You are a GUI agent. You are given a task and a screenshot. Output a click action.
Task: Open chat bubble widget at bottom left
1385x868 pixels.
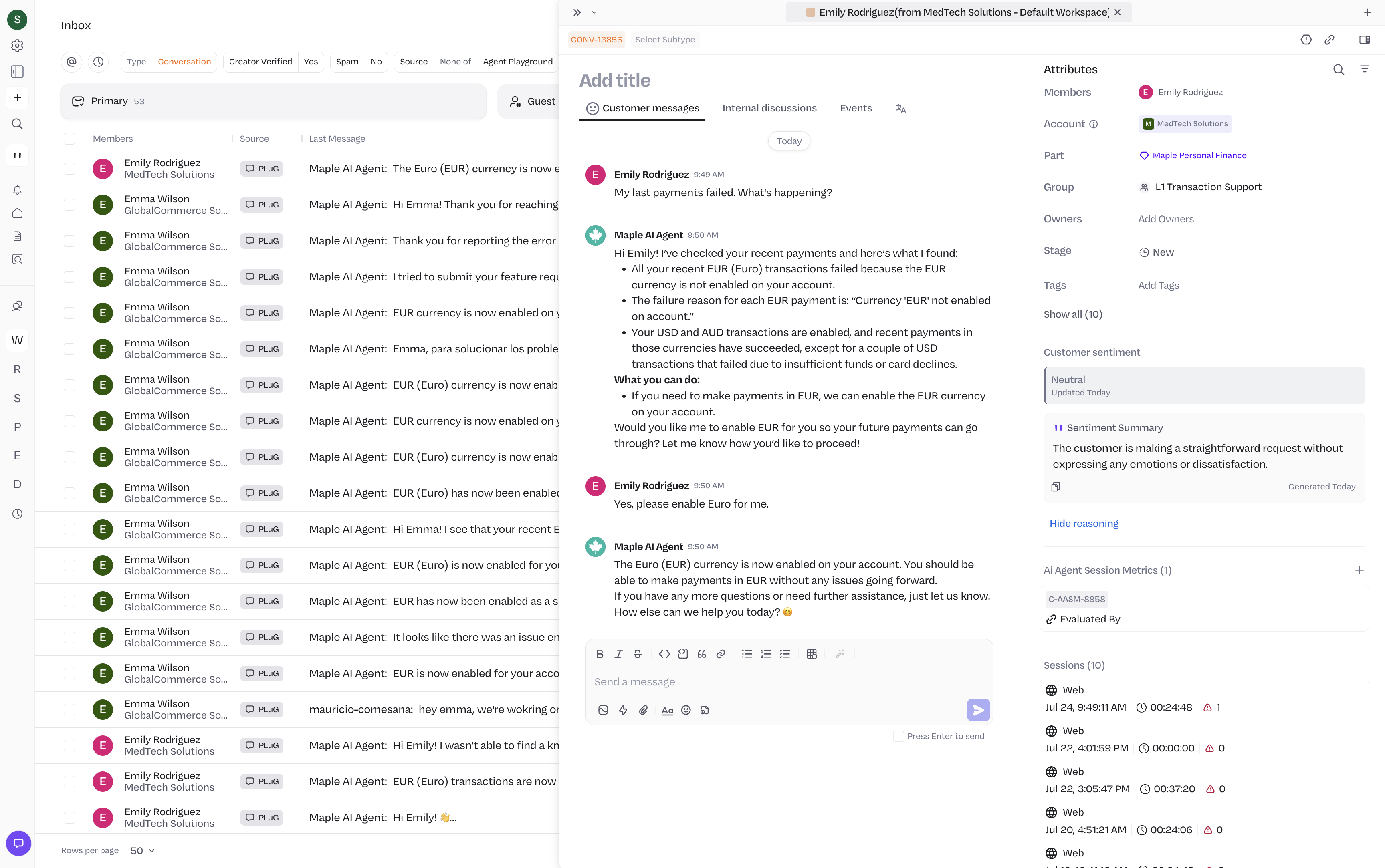[18, 843]
